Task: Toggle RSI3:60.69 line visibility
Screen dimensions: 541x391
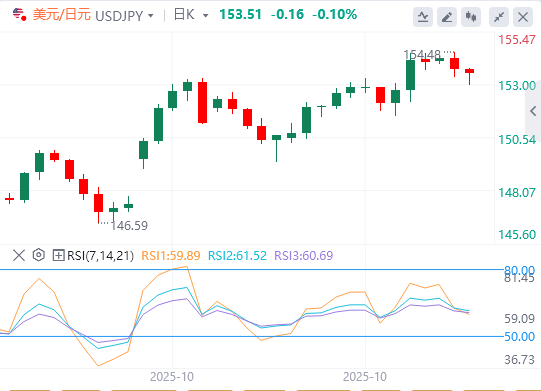Action: pos(304,255)
